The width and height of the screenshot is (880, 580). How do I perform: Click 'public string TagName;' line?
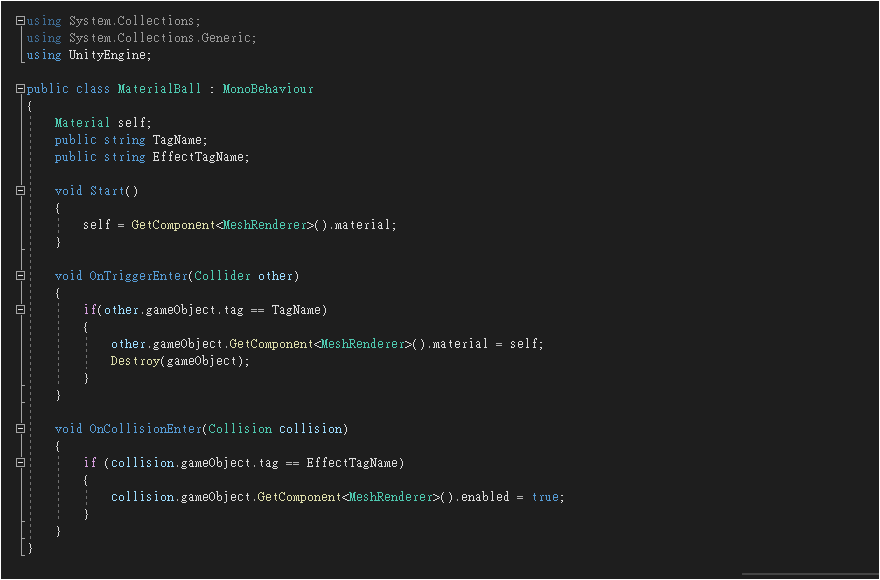click(131, 140)
